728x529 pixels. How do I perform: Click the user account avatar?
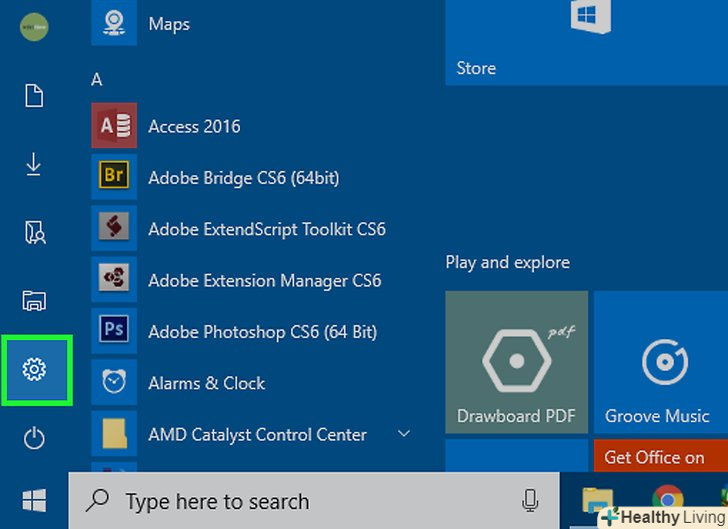point(34,27)
